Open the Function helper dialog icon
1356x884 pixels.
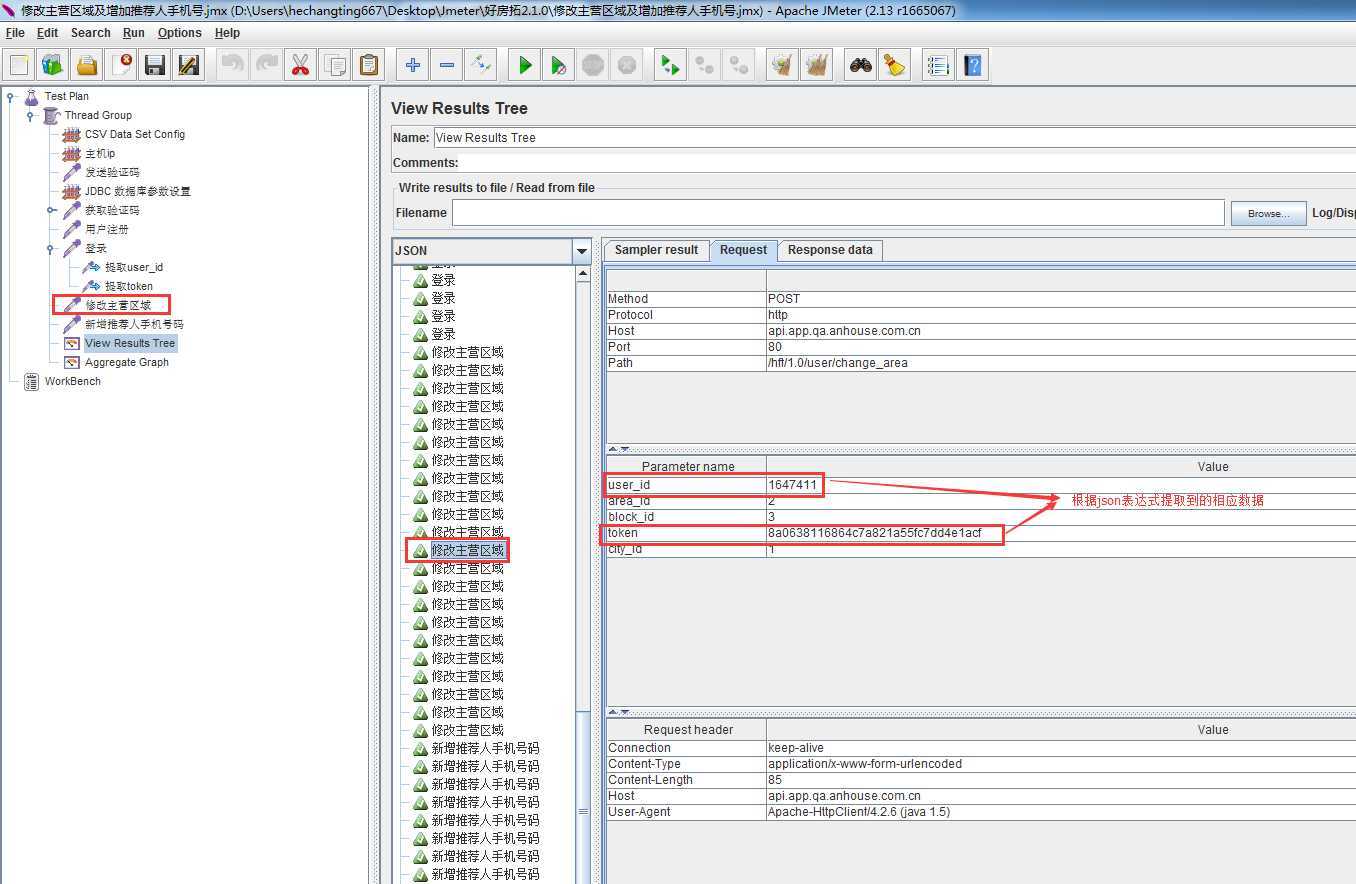(x=938, y=66)
